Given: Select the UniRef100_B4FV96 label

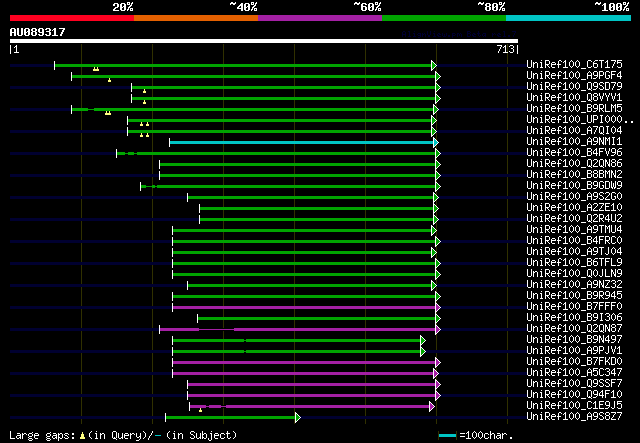Looking at the screenshot, I should pos(574,152).
